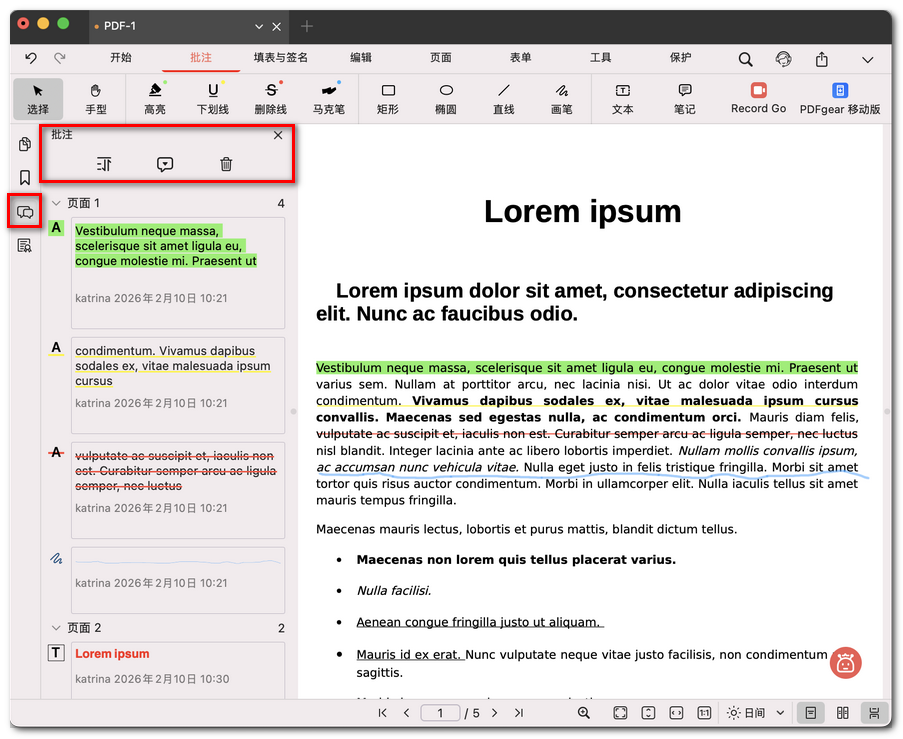
Task: Click the sort annotations icon
Action: pos(104,164)
